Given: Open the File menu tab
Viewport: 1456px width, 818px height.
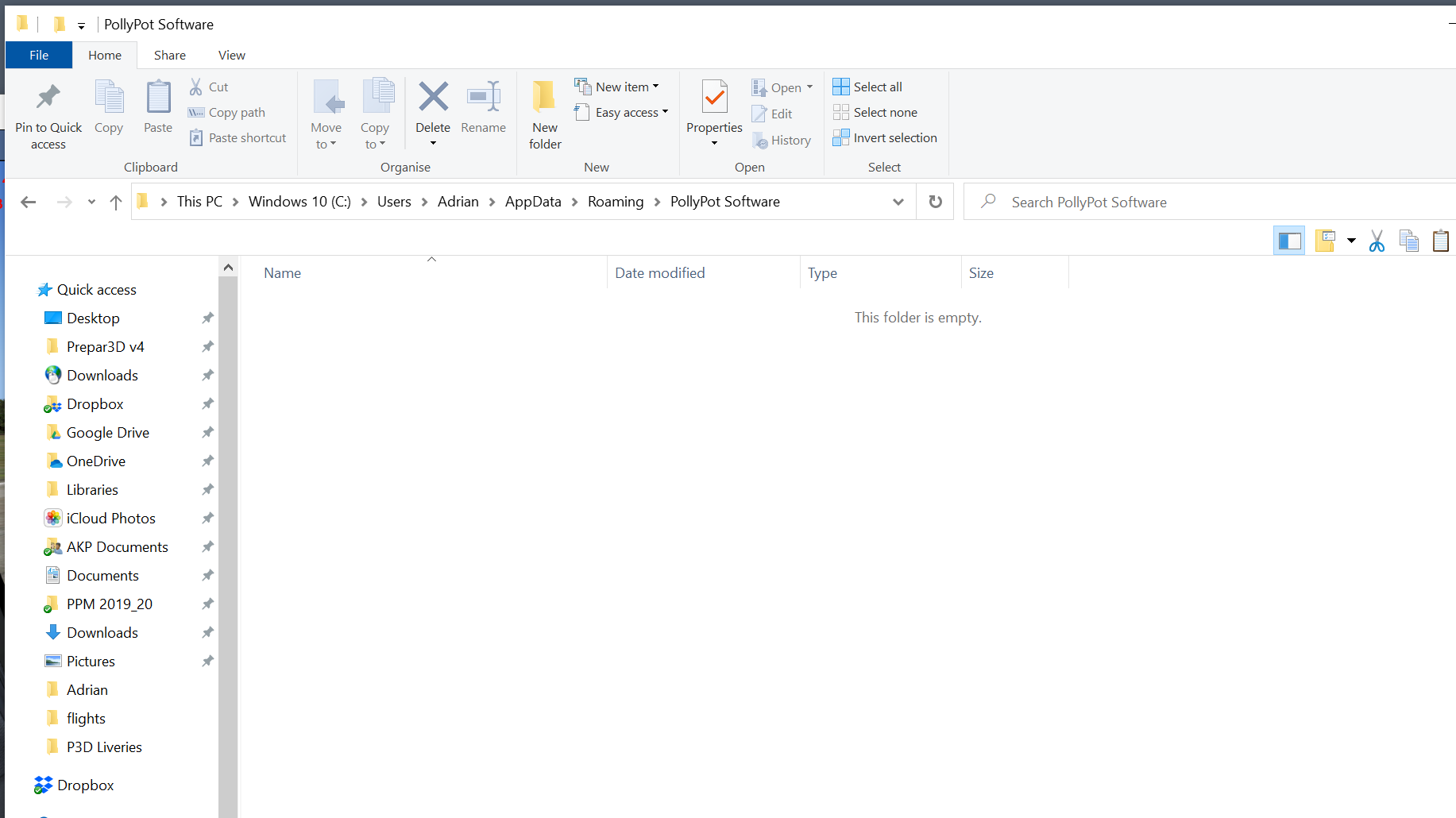Looking at the screenshot, I should 39,56.
